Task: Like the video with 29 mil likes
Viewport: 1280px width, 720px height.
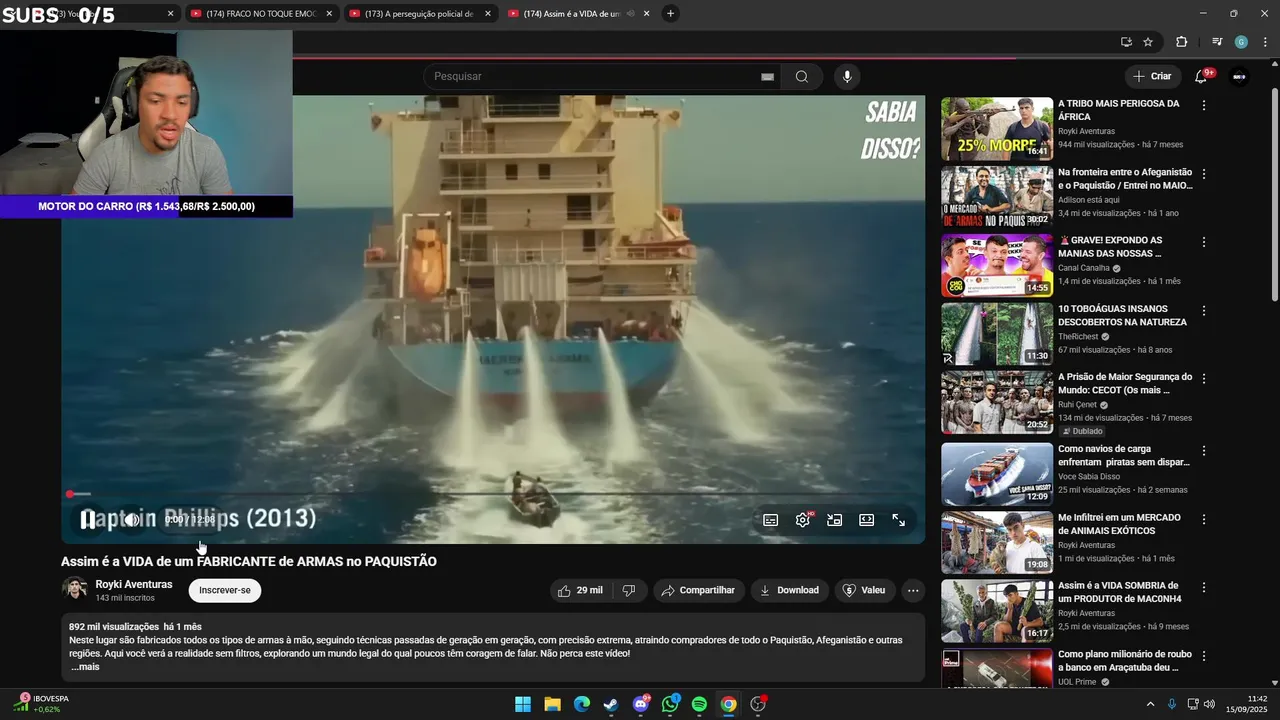Action: [x=580, y=590]
